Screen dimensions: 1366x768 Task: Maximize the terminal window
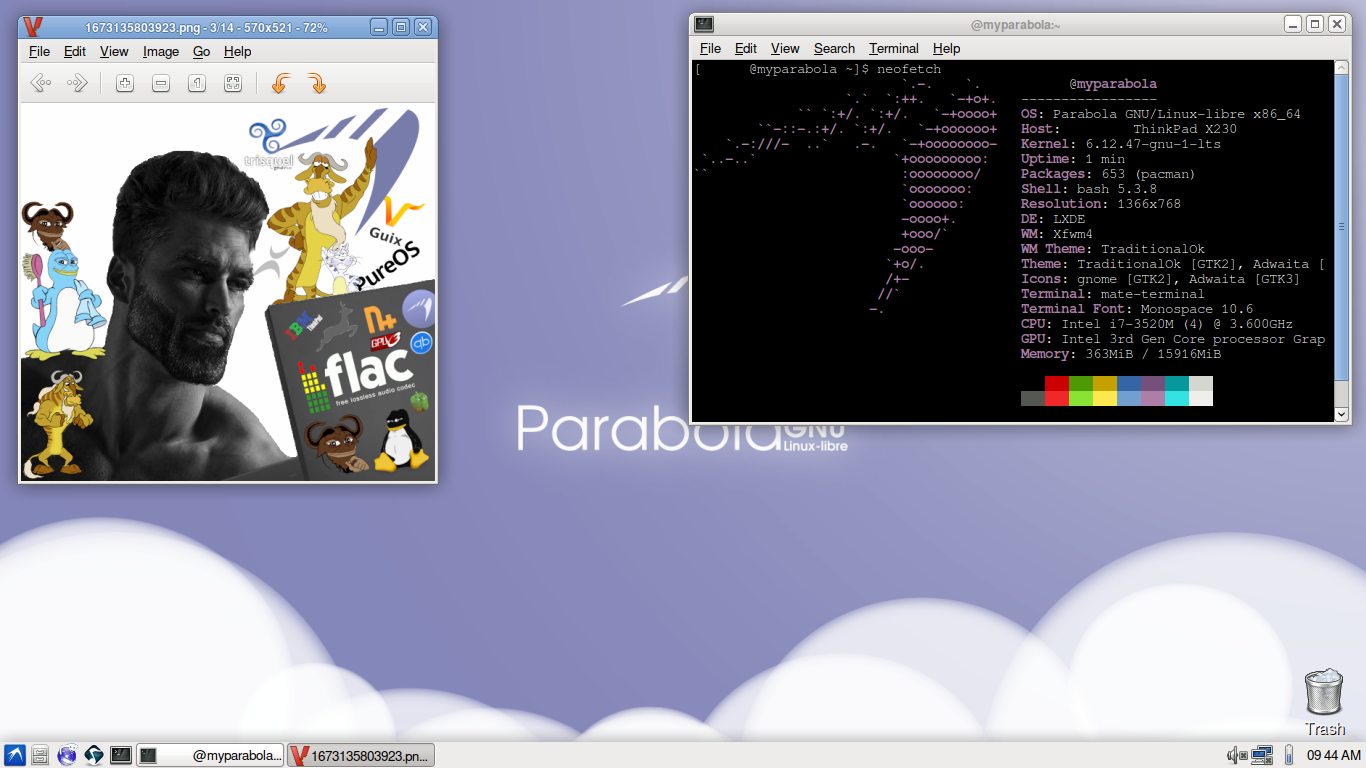1315,24
